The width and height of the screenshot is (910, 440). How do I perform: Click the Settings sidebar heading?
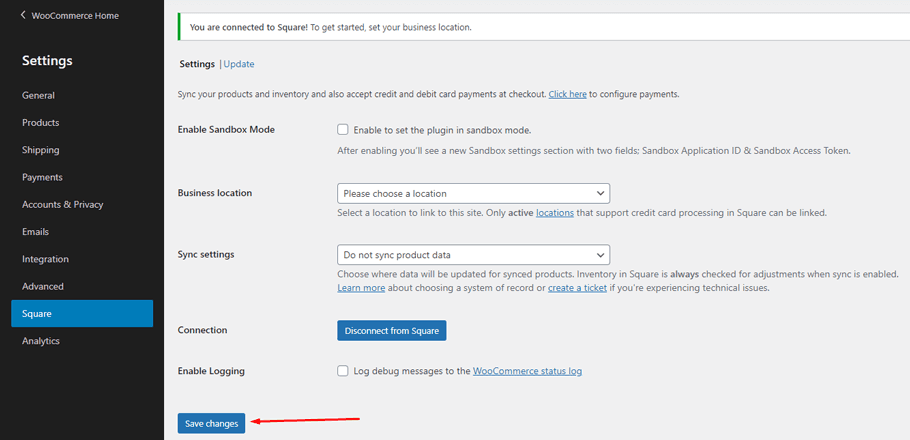(47, 60)
